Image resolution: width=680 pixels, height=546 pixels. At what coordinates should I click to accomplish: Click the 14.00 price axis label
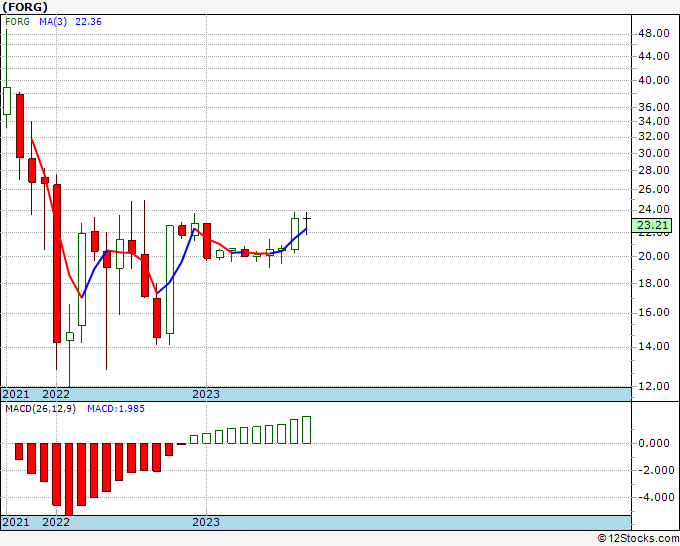[654, 346]
